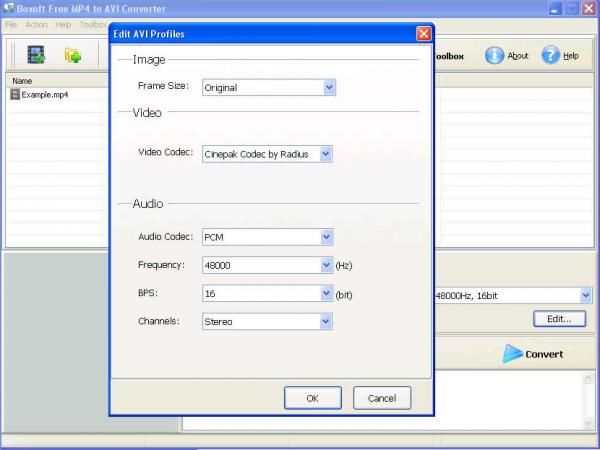Image resolution: width=600 pixels, height=450 pixels.
Task: Click Cancel in the Edit AVI Profiles dialog
Action: [x=382, y=398]
